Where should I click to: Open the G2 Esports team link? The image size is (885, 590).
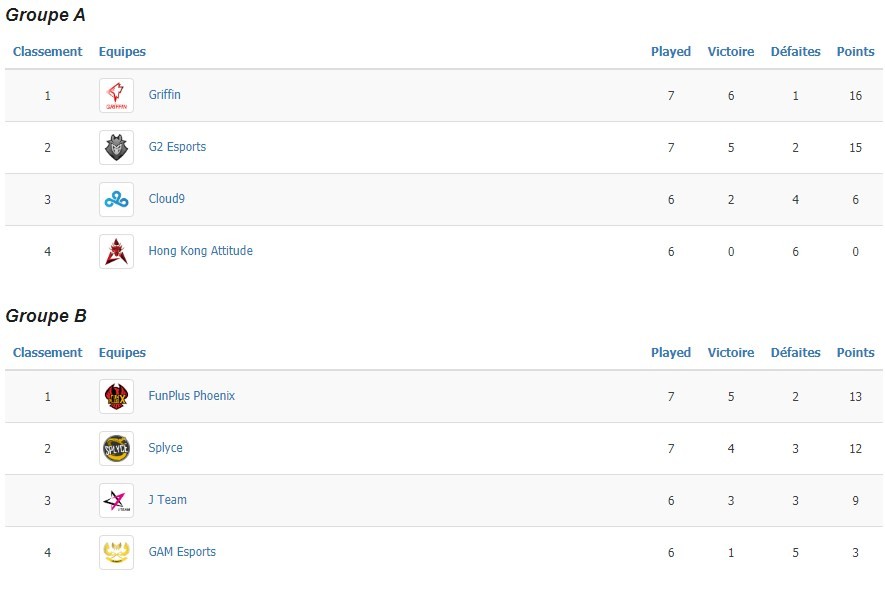177,147
